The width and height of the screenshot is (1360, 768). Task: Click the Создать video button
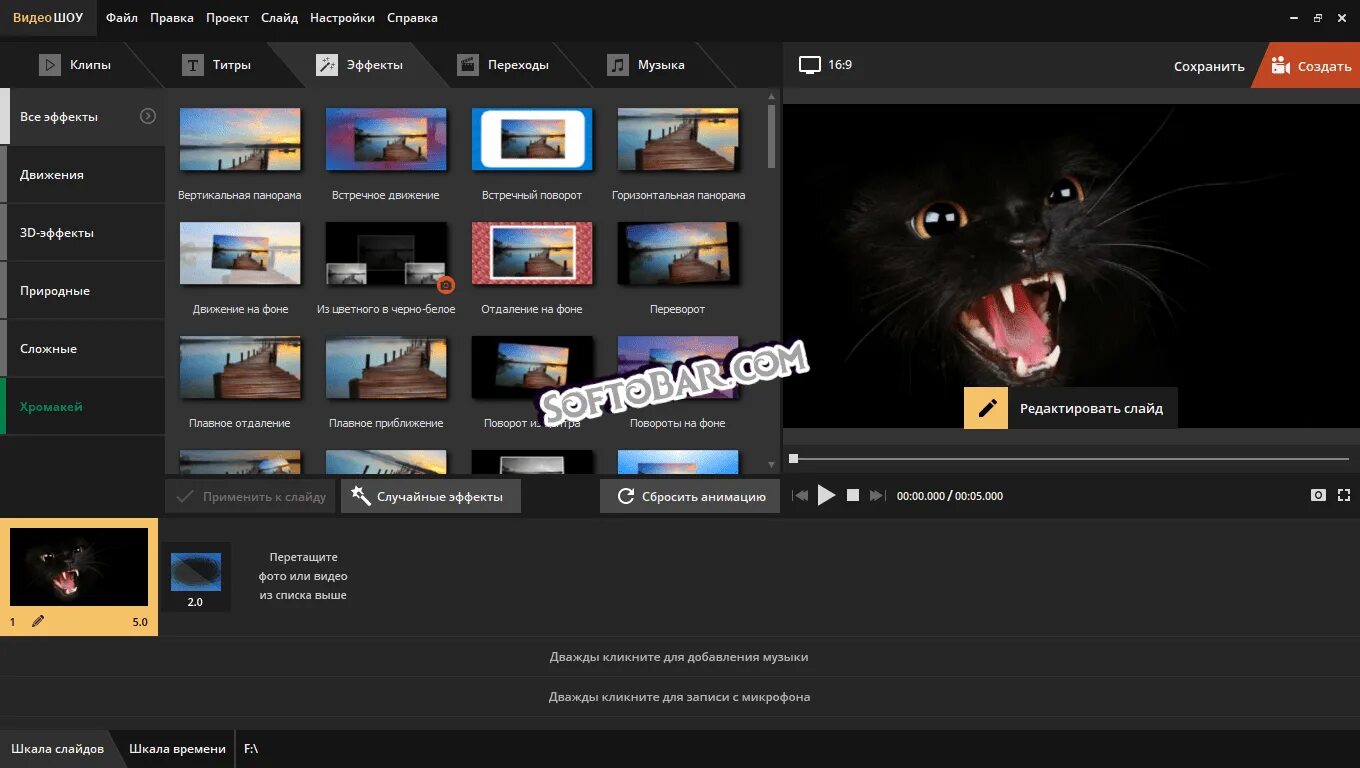click(x=1311, y=66)
